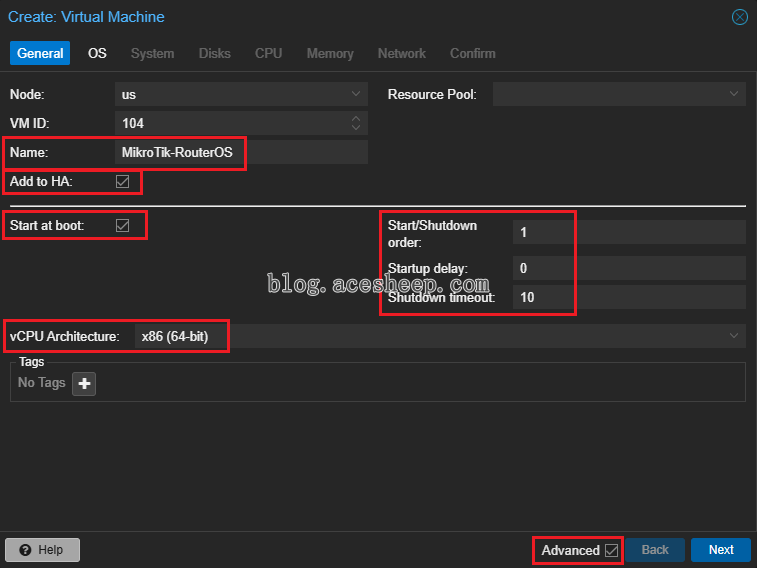Select the General tab

tap(40, 53)
